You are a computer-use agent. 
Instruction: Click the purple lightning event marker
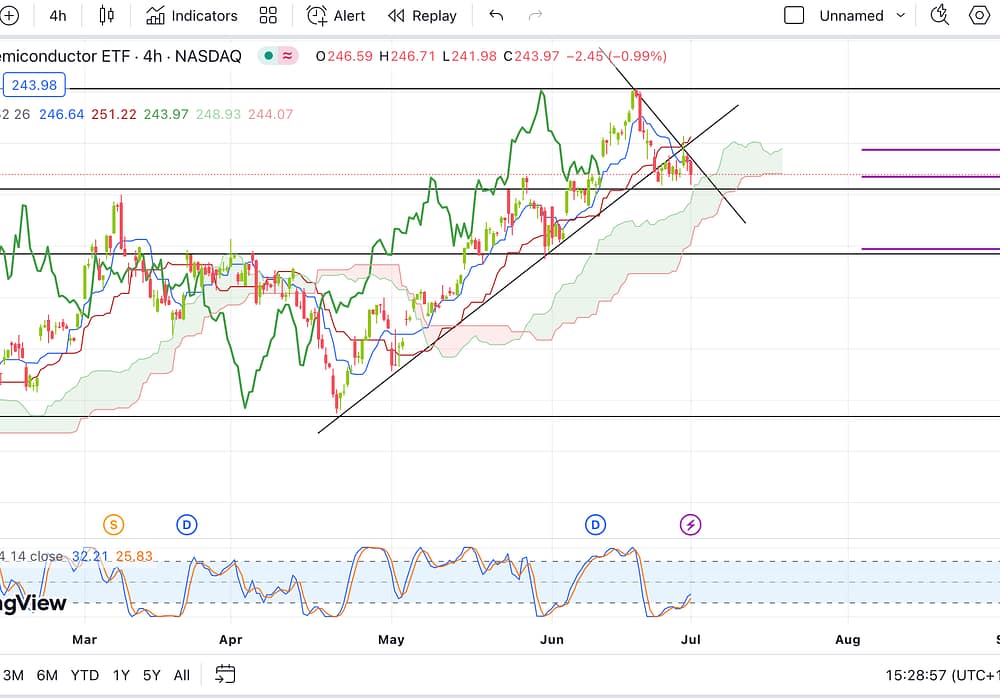point(690,524)
